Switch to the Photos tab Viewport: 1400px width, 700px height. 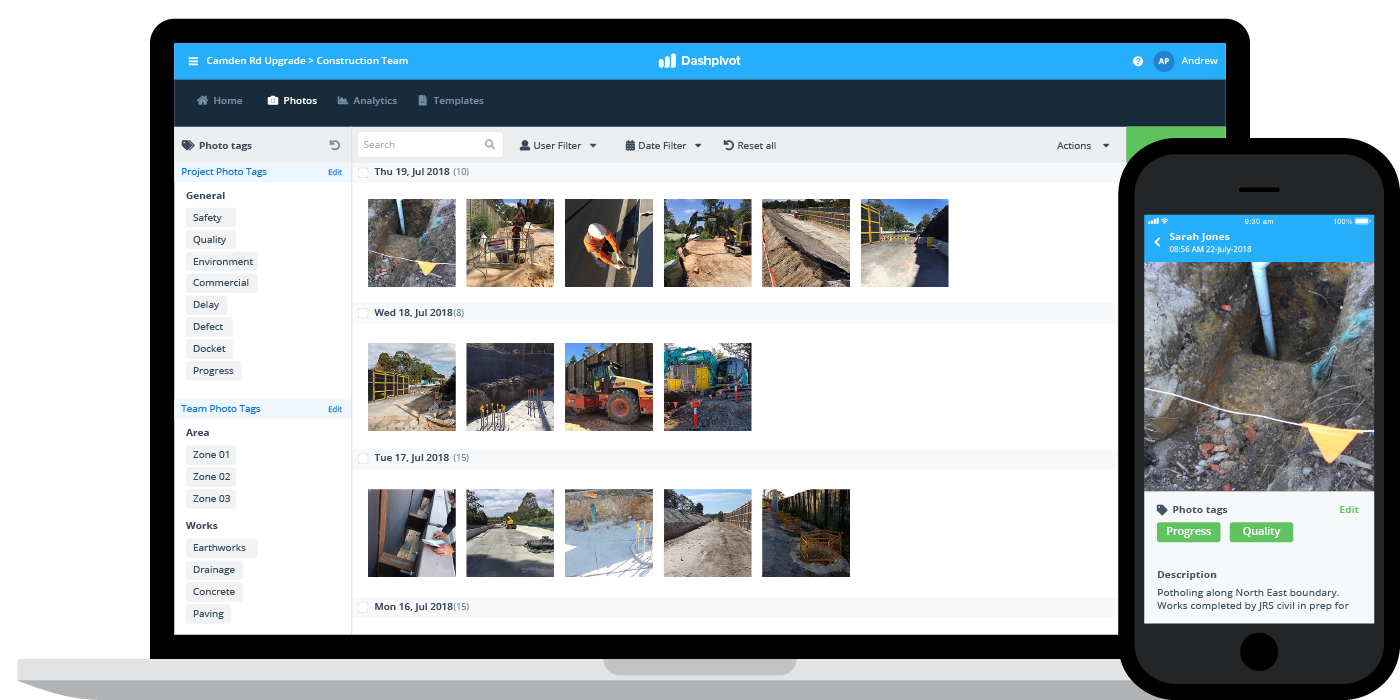292,101
